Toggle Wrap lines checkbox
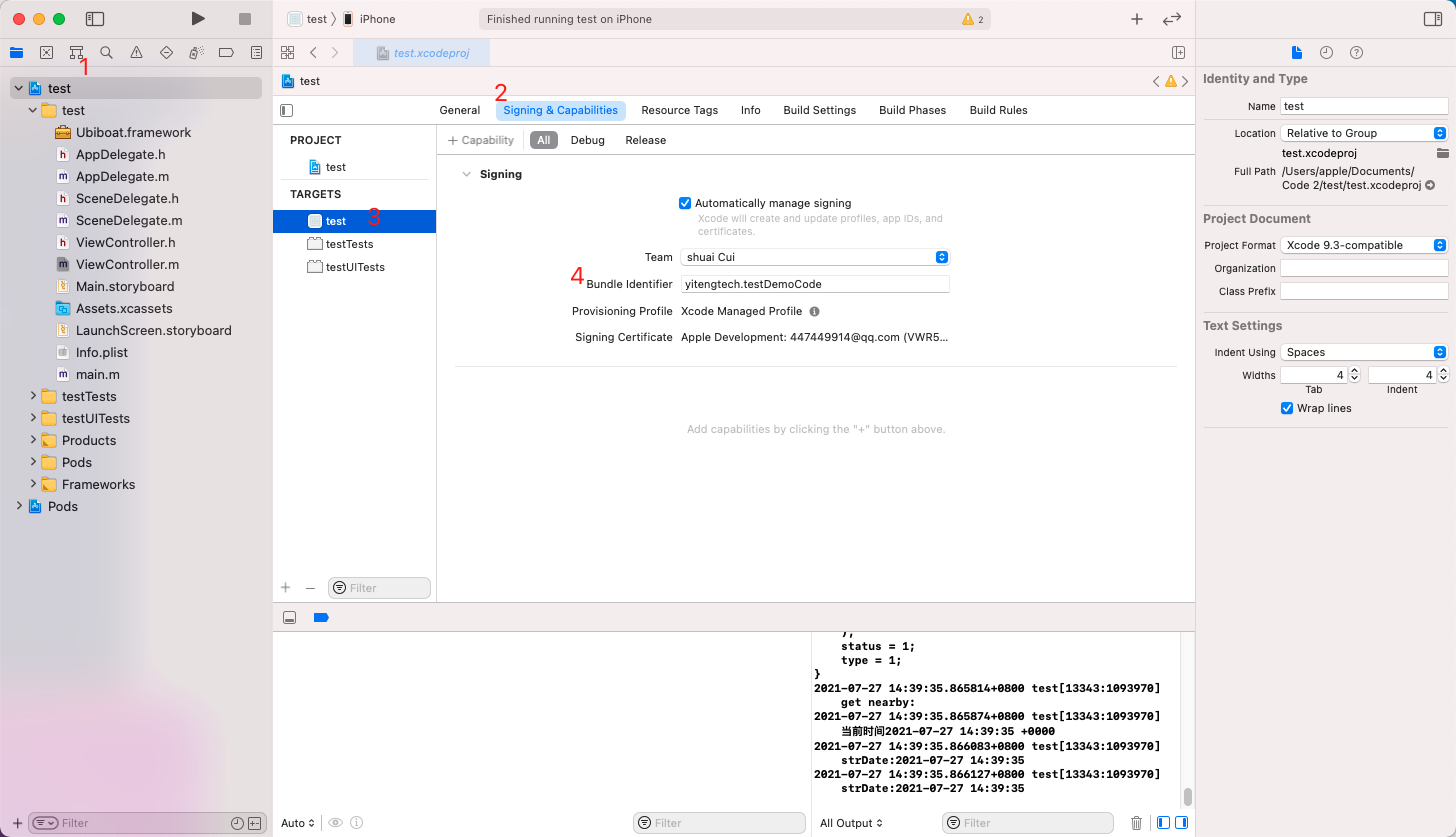1456x837 pixels. [x=1287, y=408]
